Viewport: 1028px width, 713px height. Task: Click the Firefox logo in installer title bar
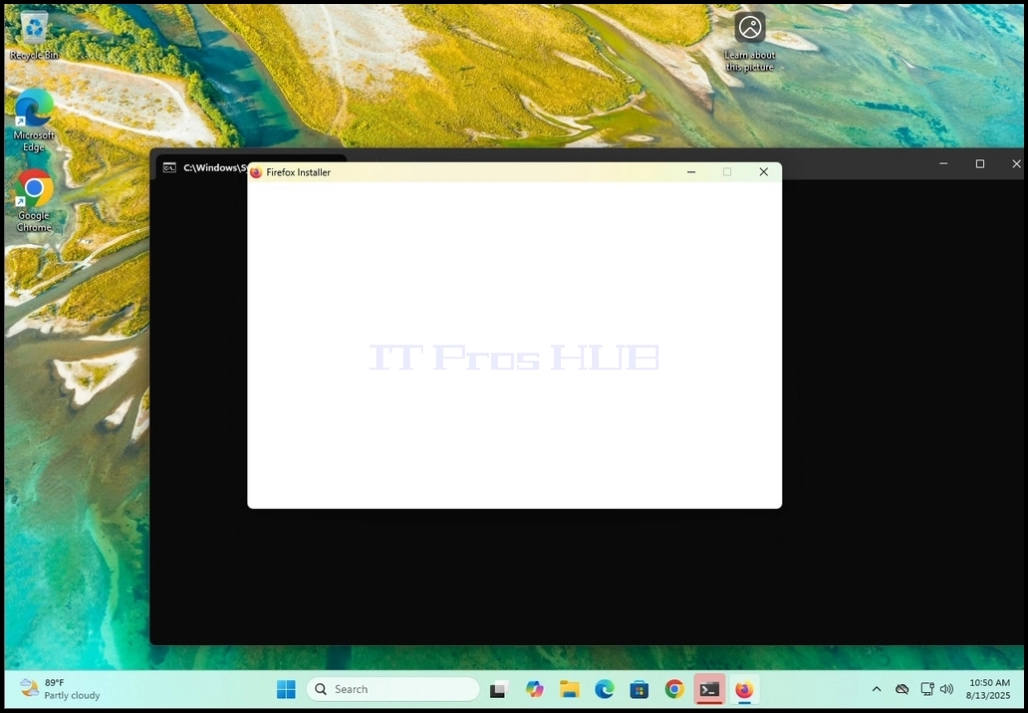click(x=256, y=172)
